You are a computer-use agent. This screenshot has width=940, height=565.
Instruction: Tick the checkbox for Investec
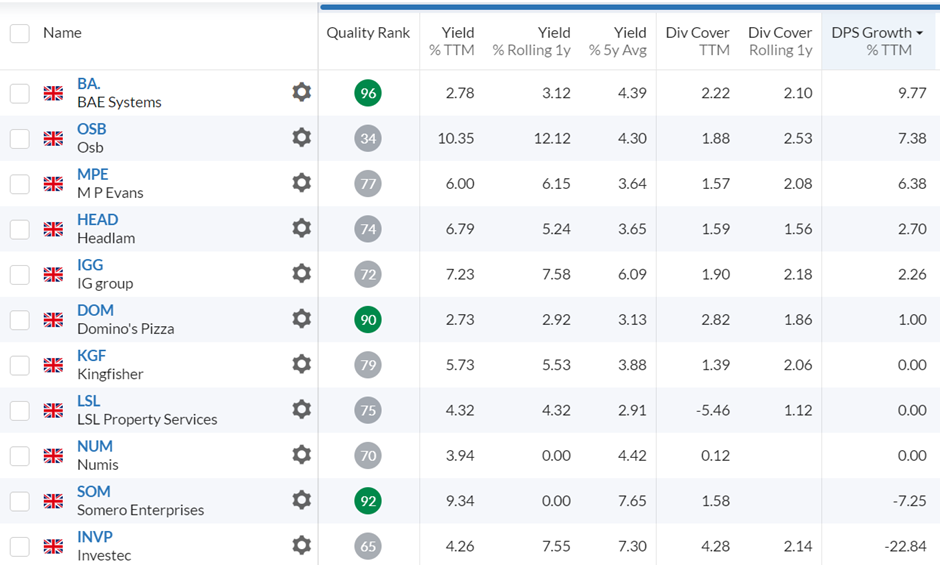coord(20,546)
